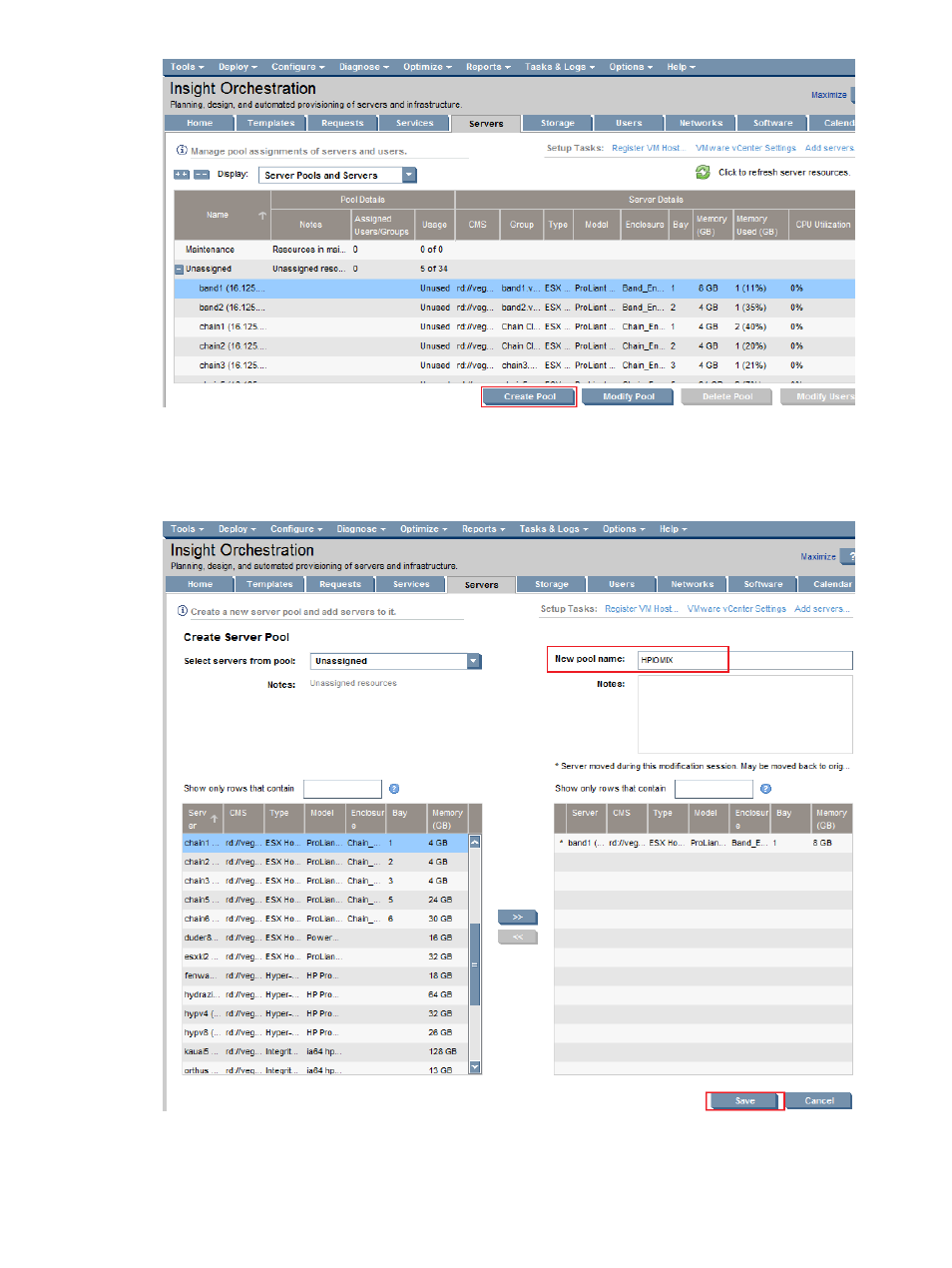Click the greyed Delete Pool button
The width and height of the screenshot is (952, 1268).
[x=727, y=396]
